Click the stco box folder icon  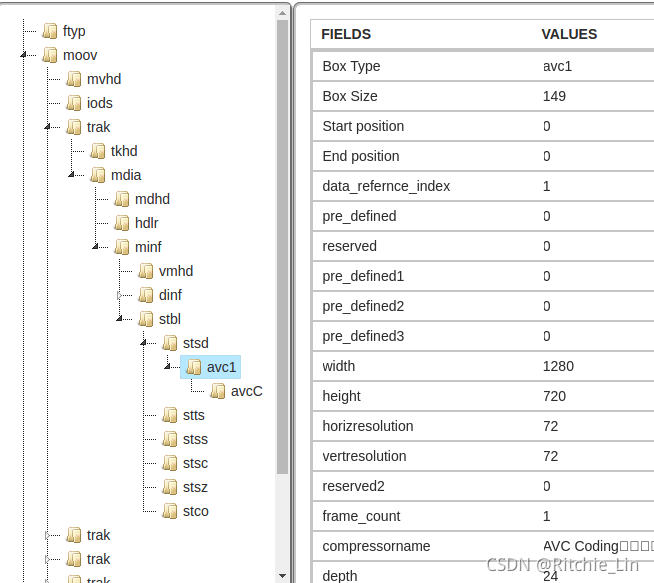170,511
